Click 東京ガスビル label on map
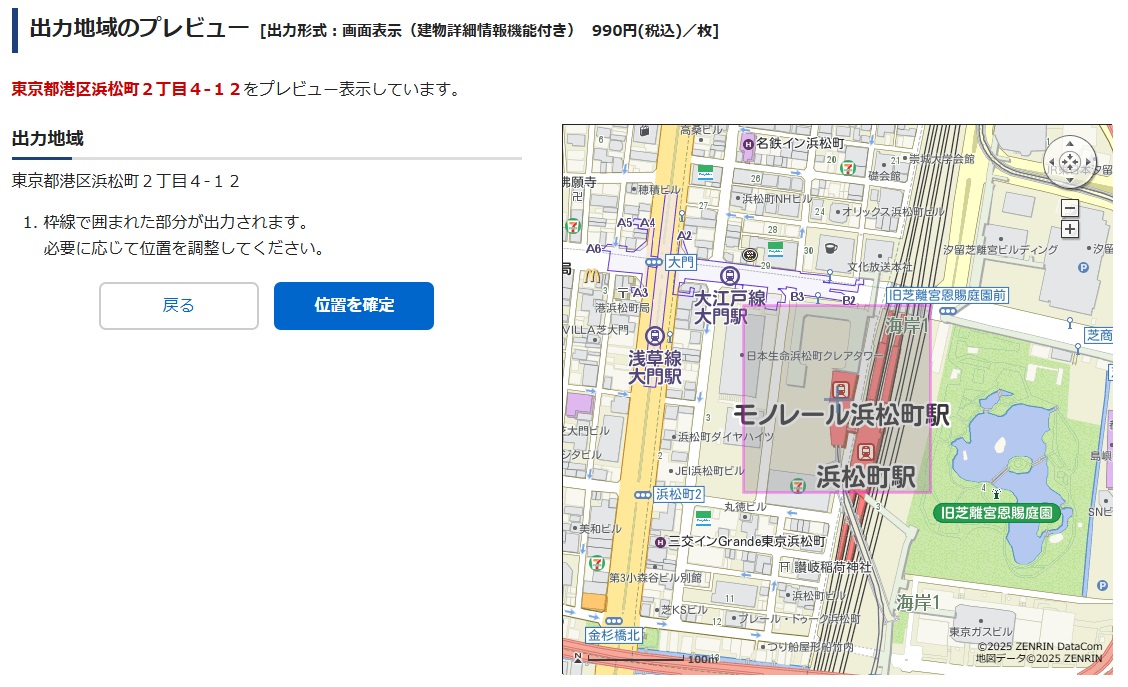This screenshot has height=687, width=1128. (x=981, y=632)
